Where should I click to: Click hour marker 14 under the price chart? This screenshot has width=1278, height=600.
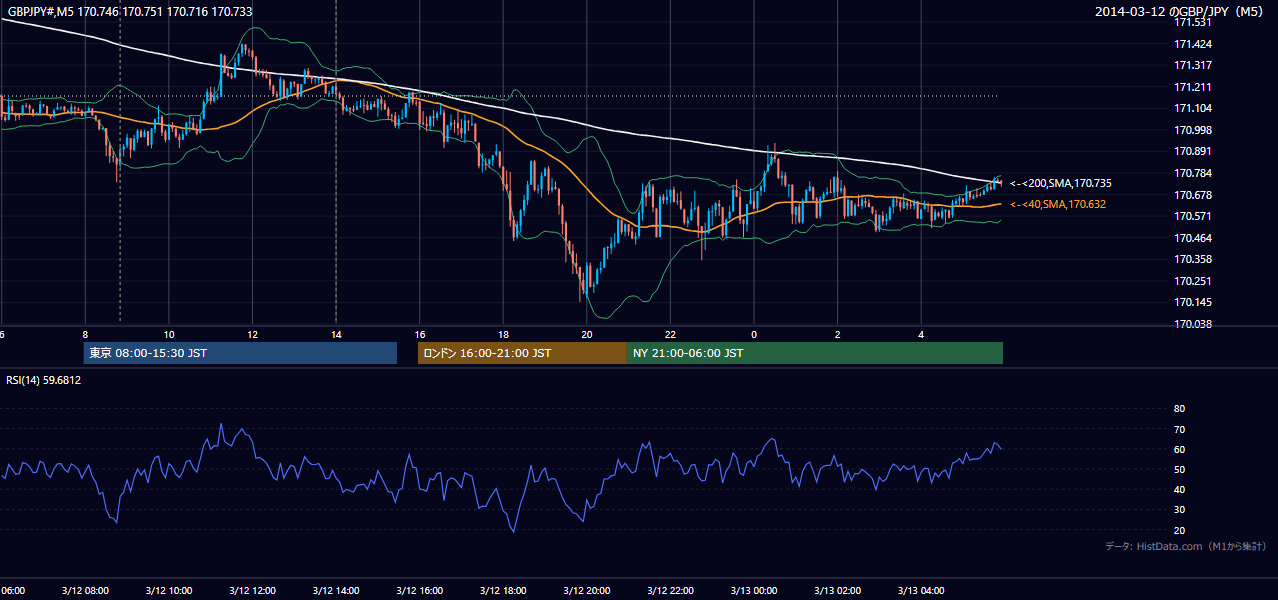(336, 334)
